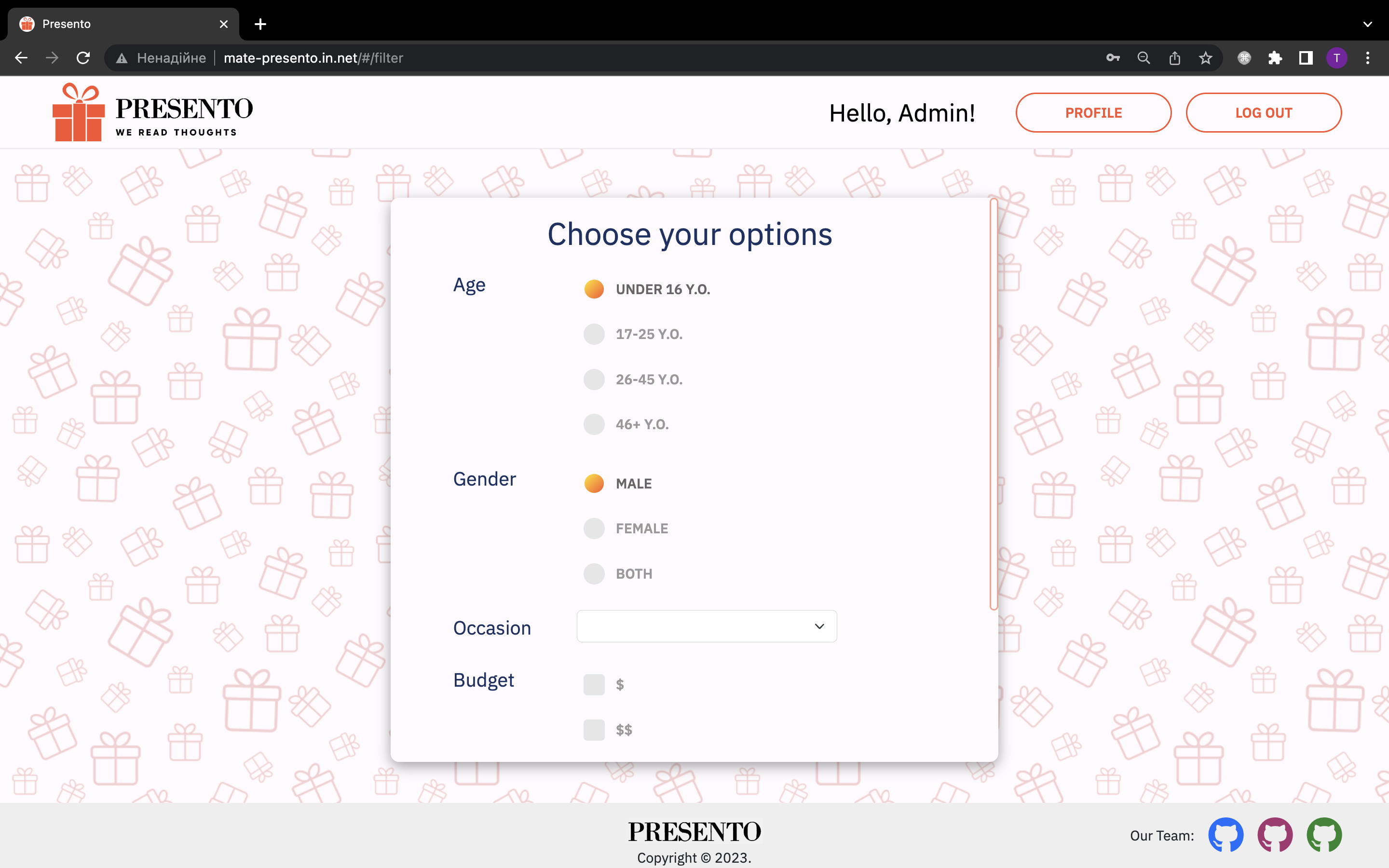Select the 26-45 Y.O. age option
1389x868 pixels.
(x=593, y=379)
